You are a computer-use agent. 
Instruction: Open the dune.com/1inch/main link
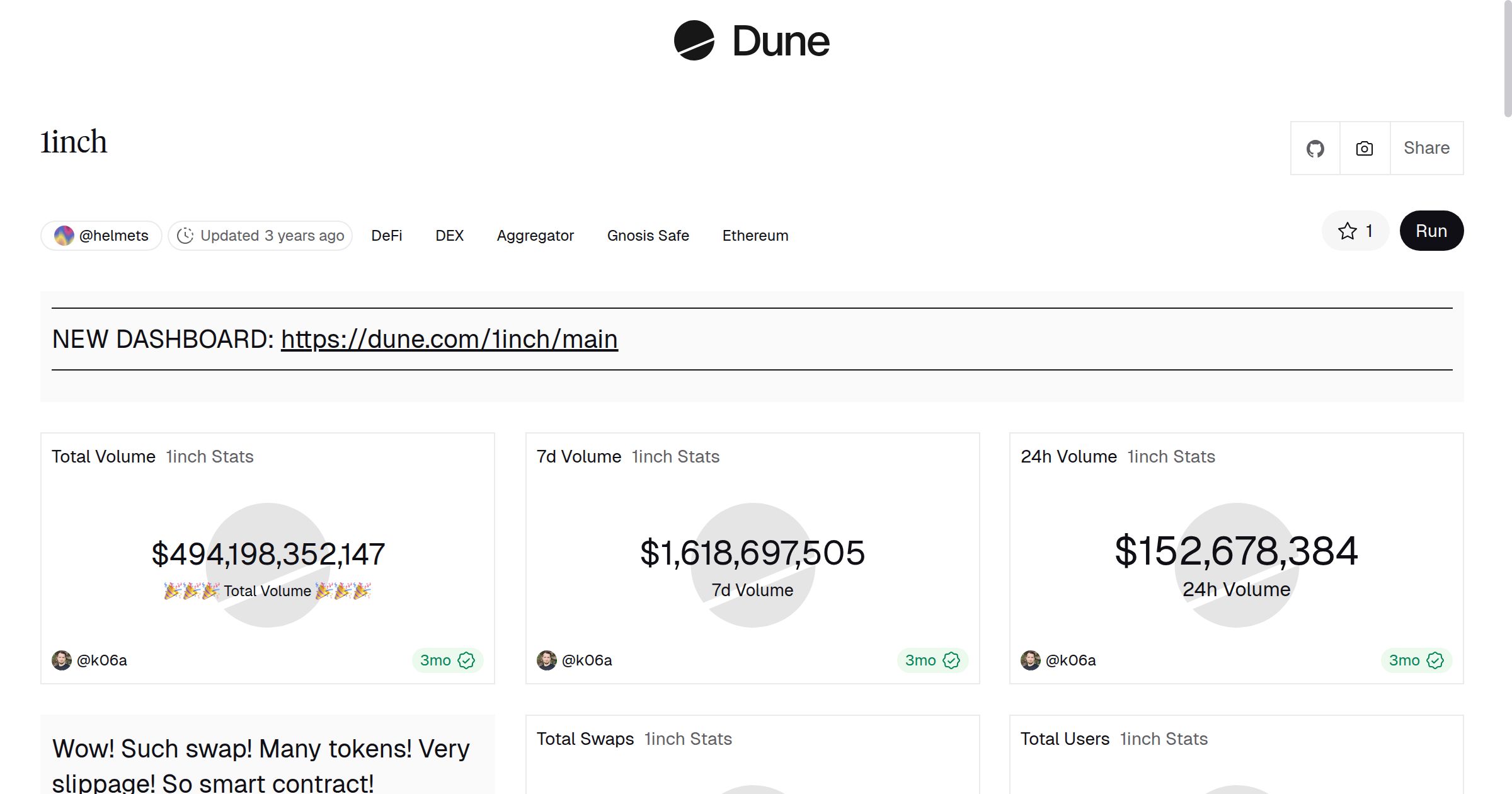click(449, 340)
